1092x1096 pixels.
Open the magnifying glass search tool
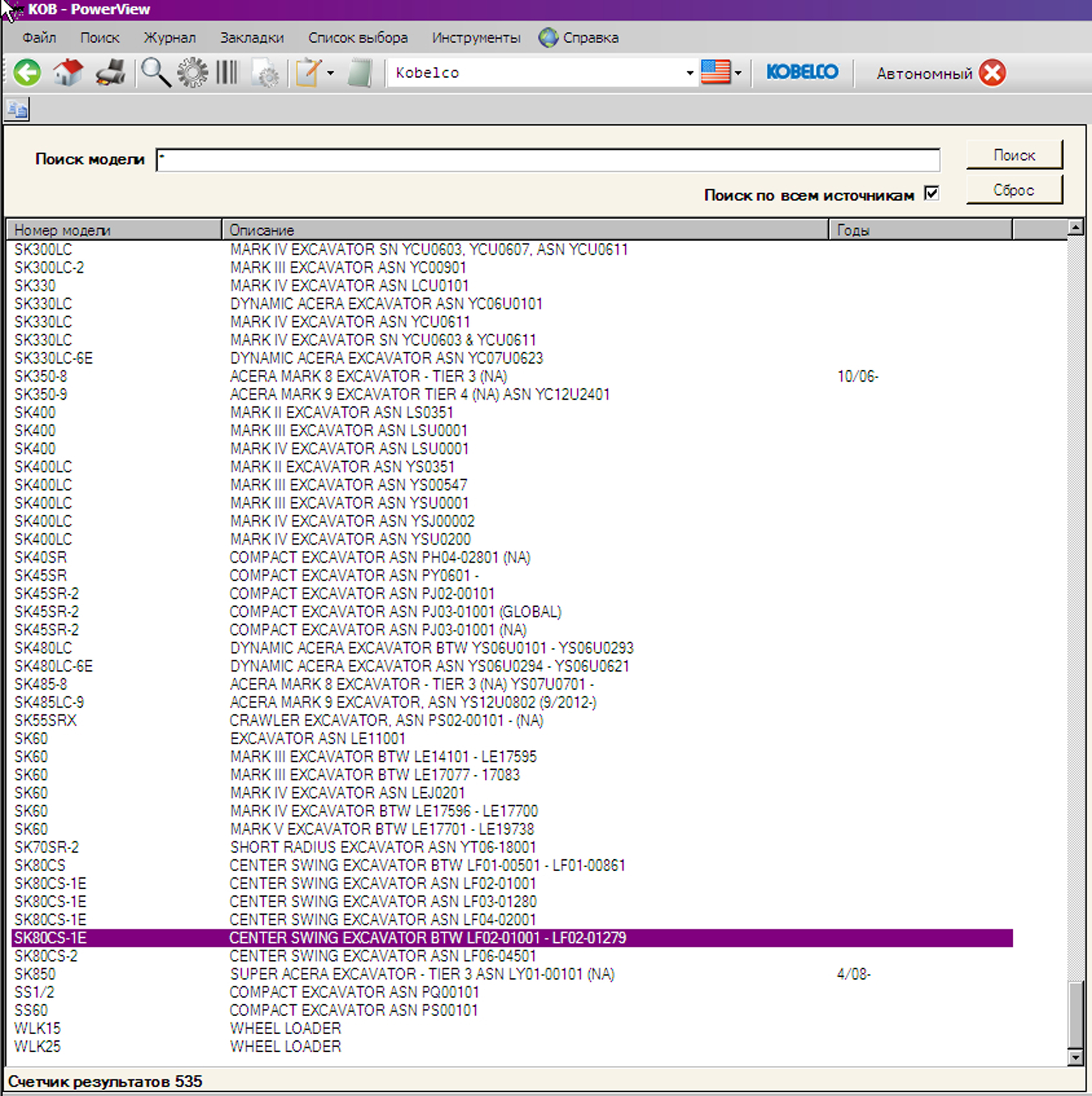click(156, 72)
